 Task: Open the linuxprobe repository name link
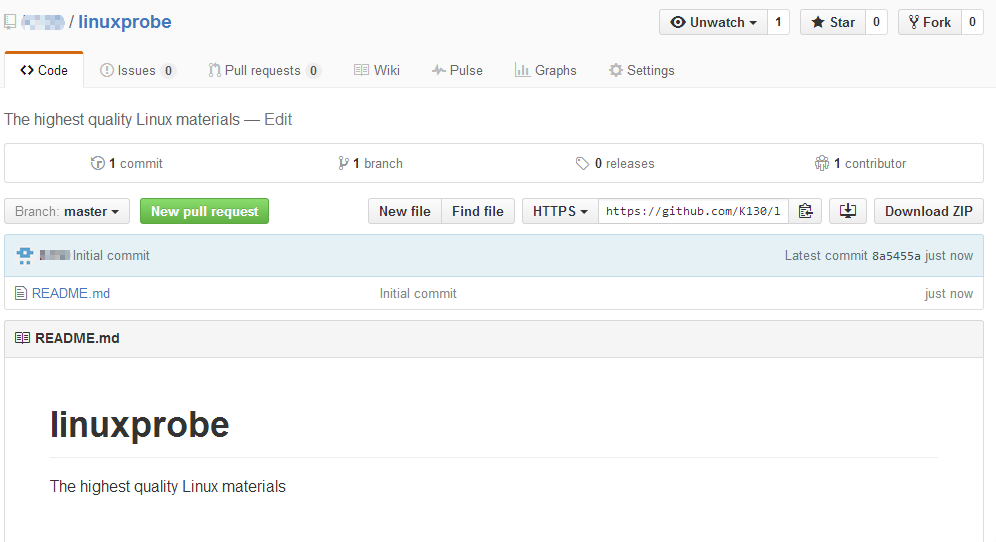pos(124,22)
